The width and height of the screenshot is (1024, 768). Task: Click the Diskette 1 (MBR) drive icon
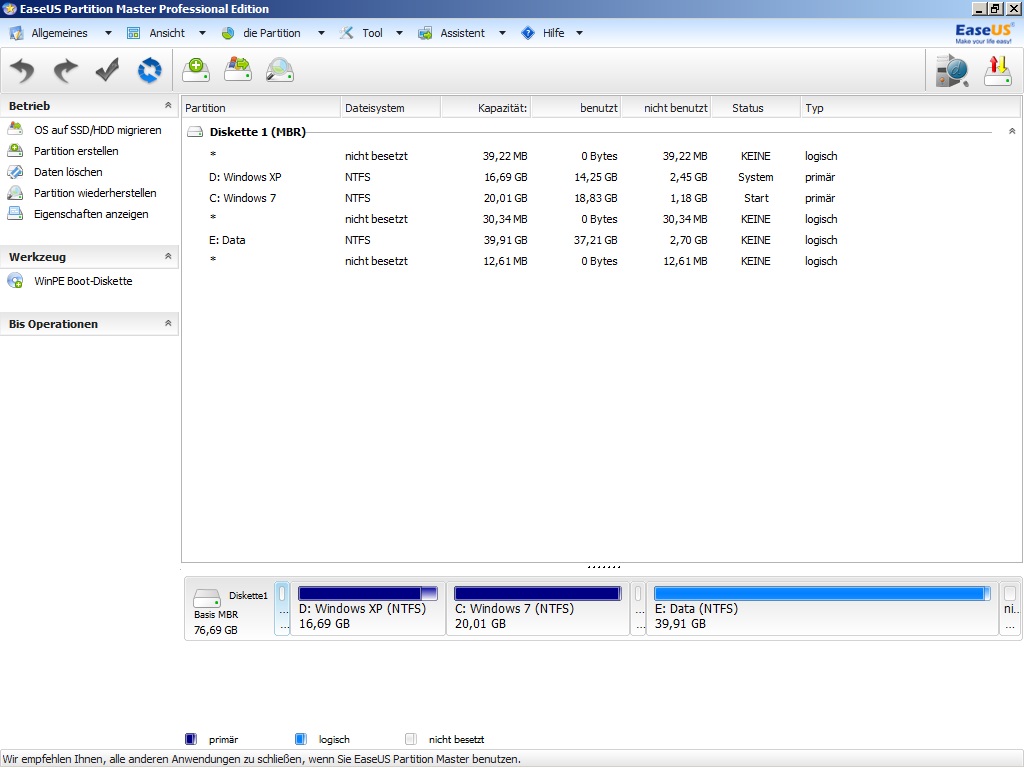[195, 132]
